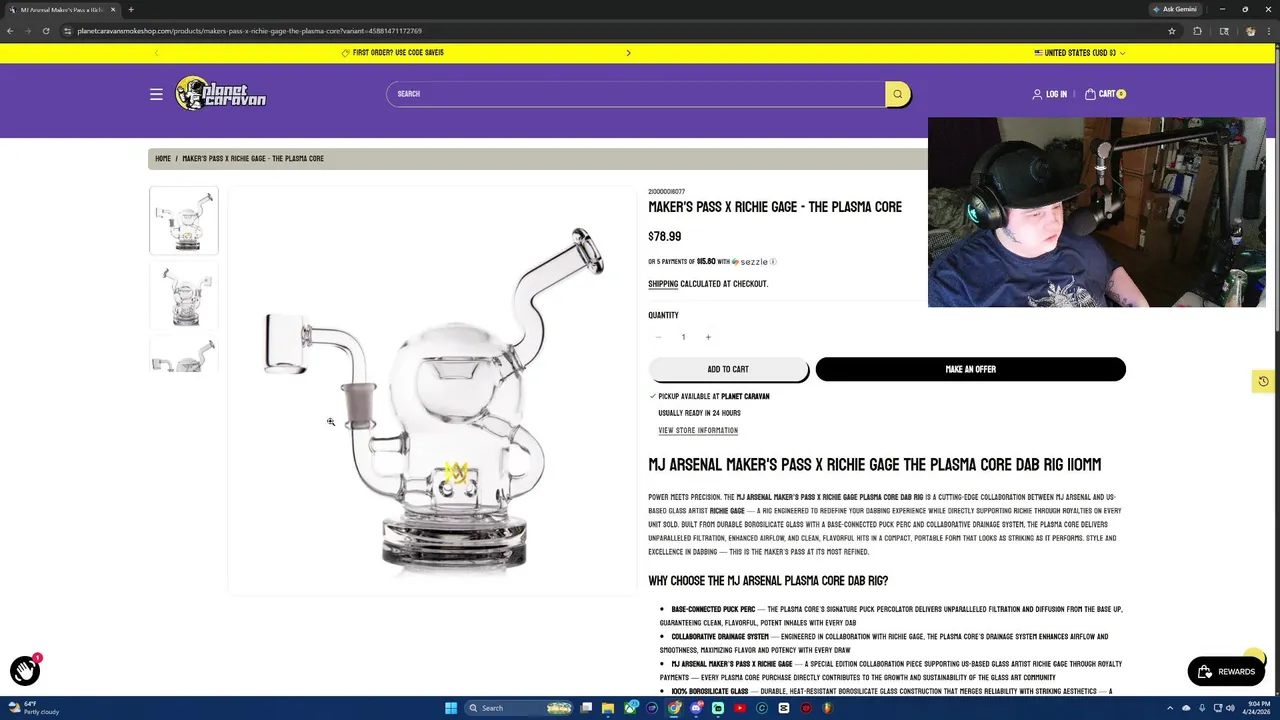Click Why Choose the MJ Arsenal heading
Image resolution: width=1280 pixels, height=720 pixels.
[768, 581]
